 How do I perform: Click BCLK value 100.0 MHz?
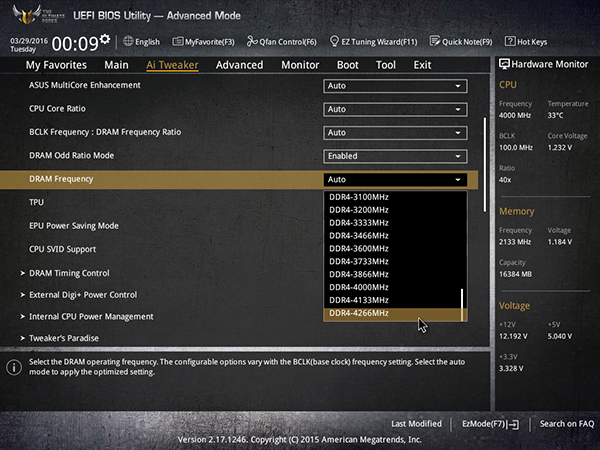[x=516, y=148]
